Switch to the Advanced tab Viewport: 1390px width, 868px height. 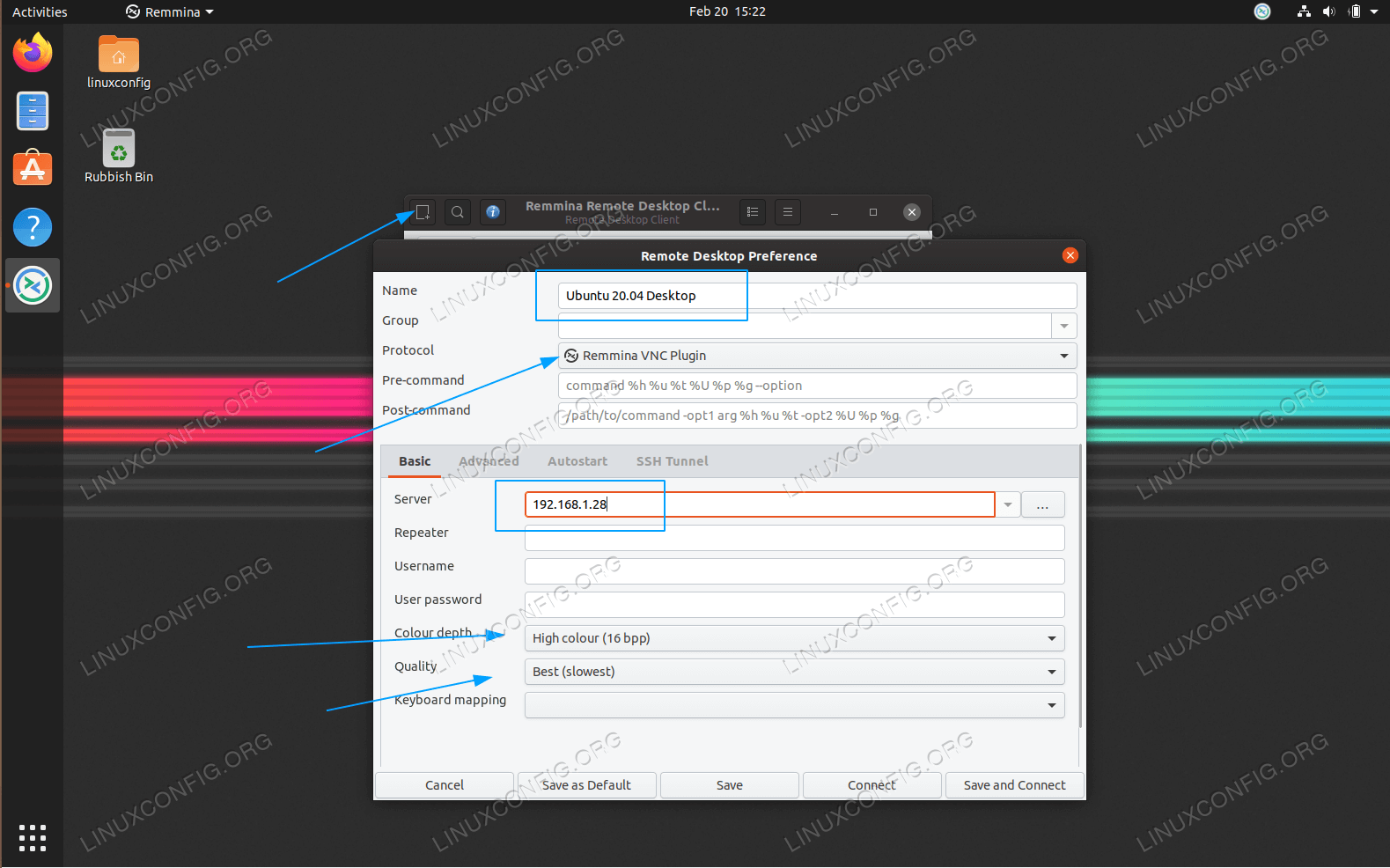coord(489,461)
